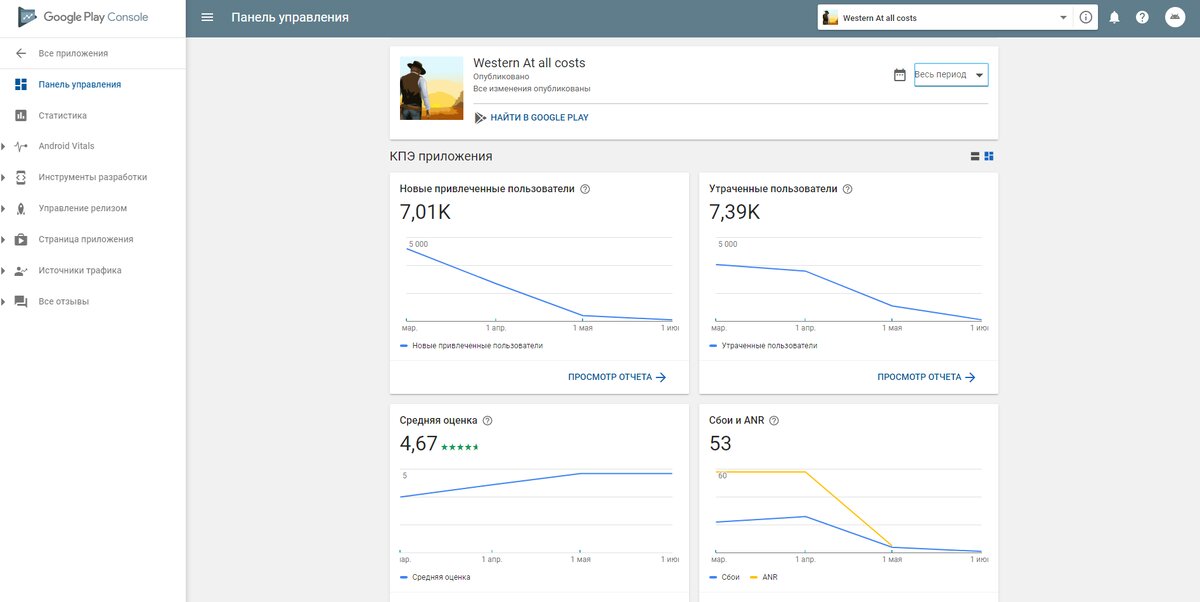Switch KPI cards to grid view

tap(989, 156)
